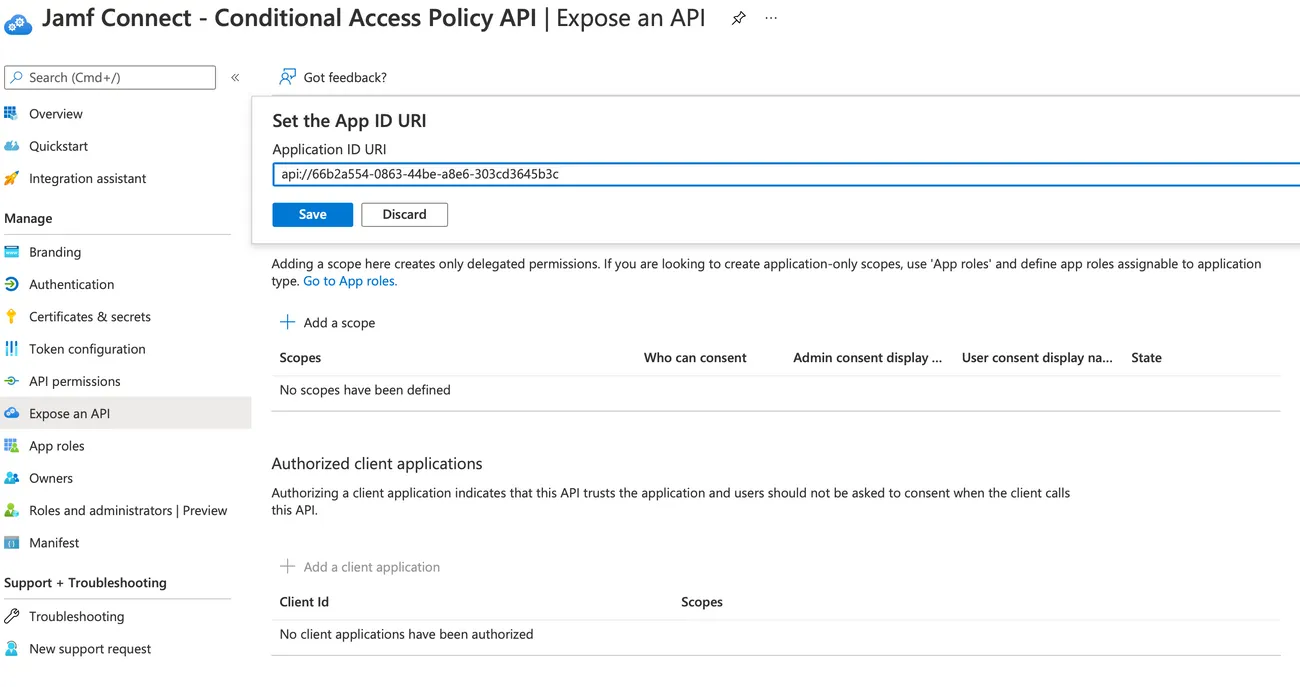1300x687 pixels.
Task: Sort by the Scopes column header
Action: click(300, 357)
